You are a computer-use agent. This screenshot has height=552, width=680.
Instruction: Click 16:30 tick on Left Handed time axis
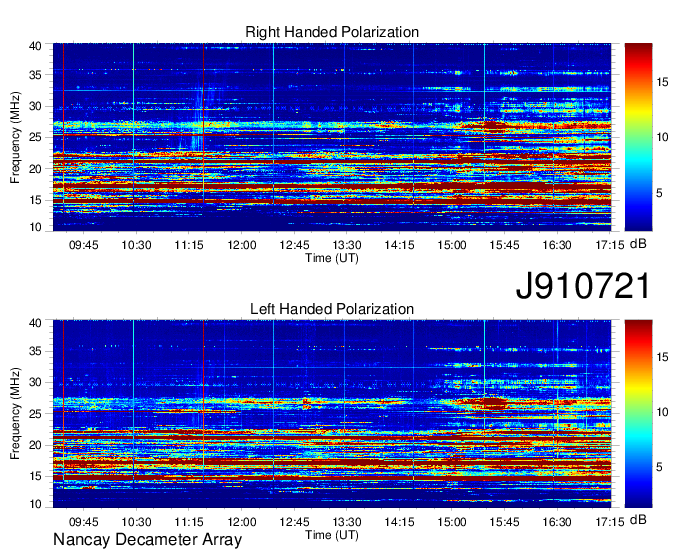click(557, 522)
